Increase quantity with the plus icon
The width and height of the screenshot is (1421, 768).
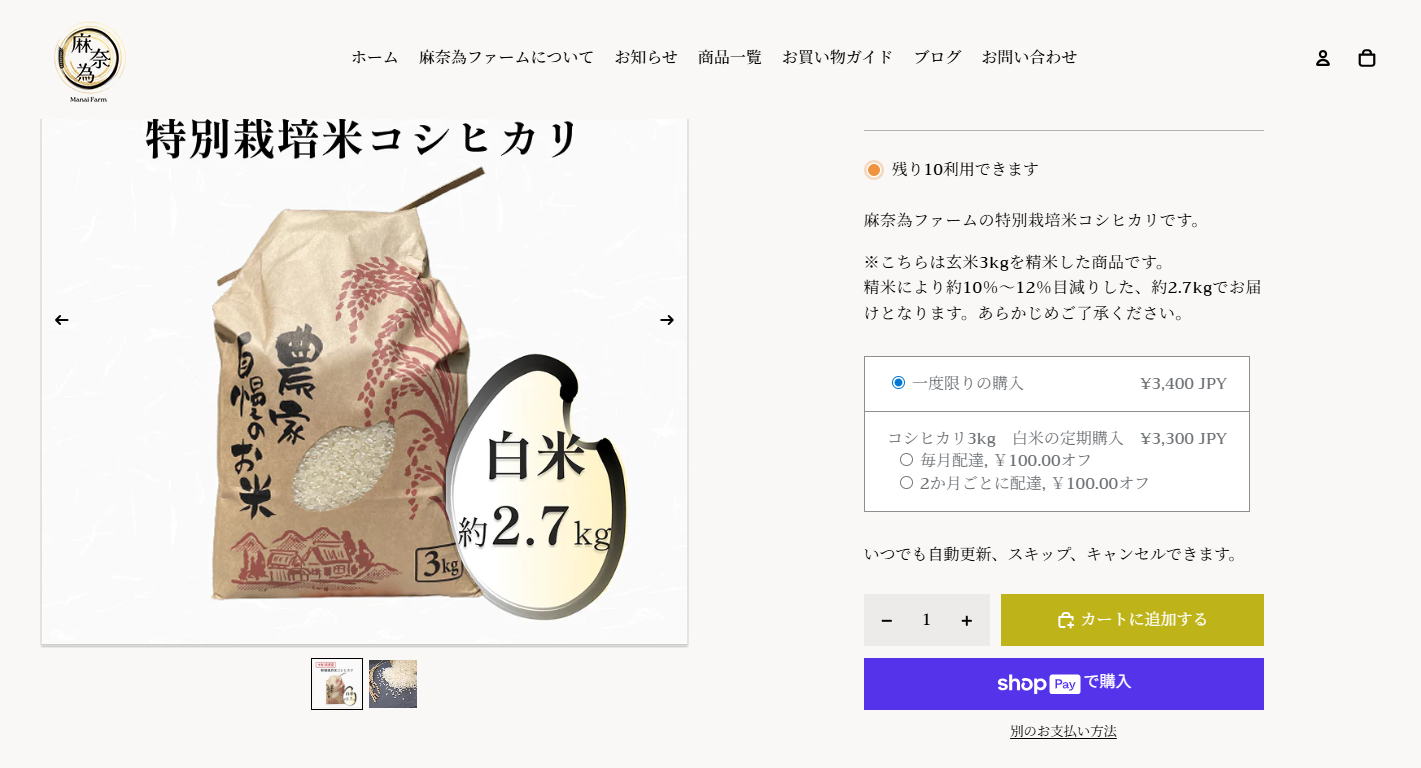click(966, 620)
